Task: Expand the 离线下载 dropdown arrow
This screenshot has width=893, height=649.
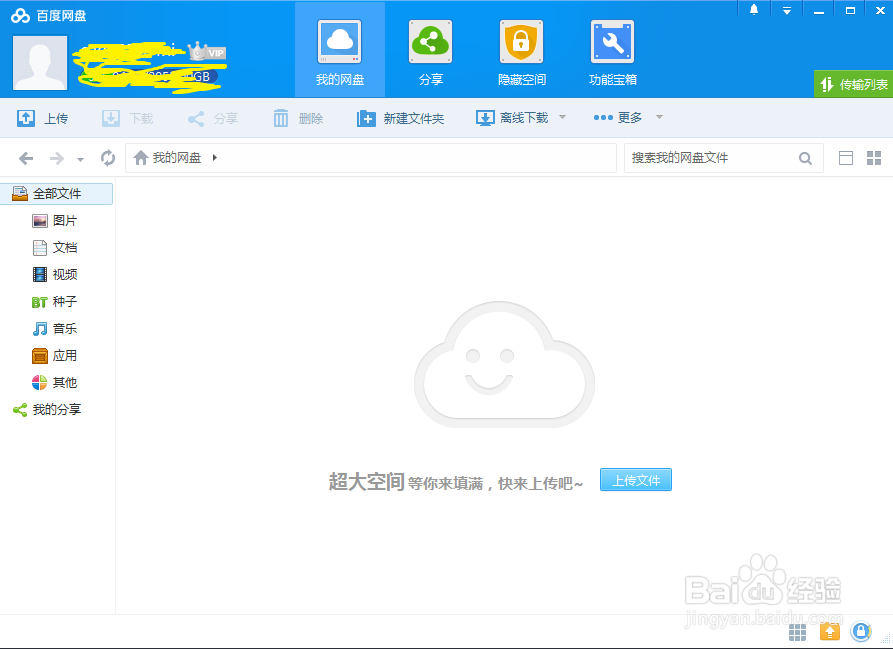Action: click(562, 117)
